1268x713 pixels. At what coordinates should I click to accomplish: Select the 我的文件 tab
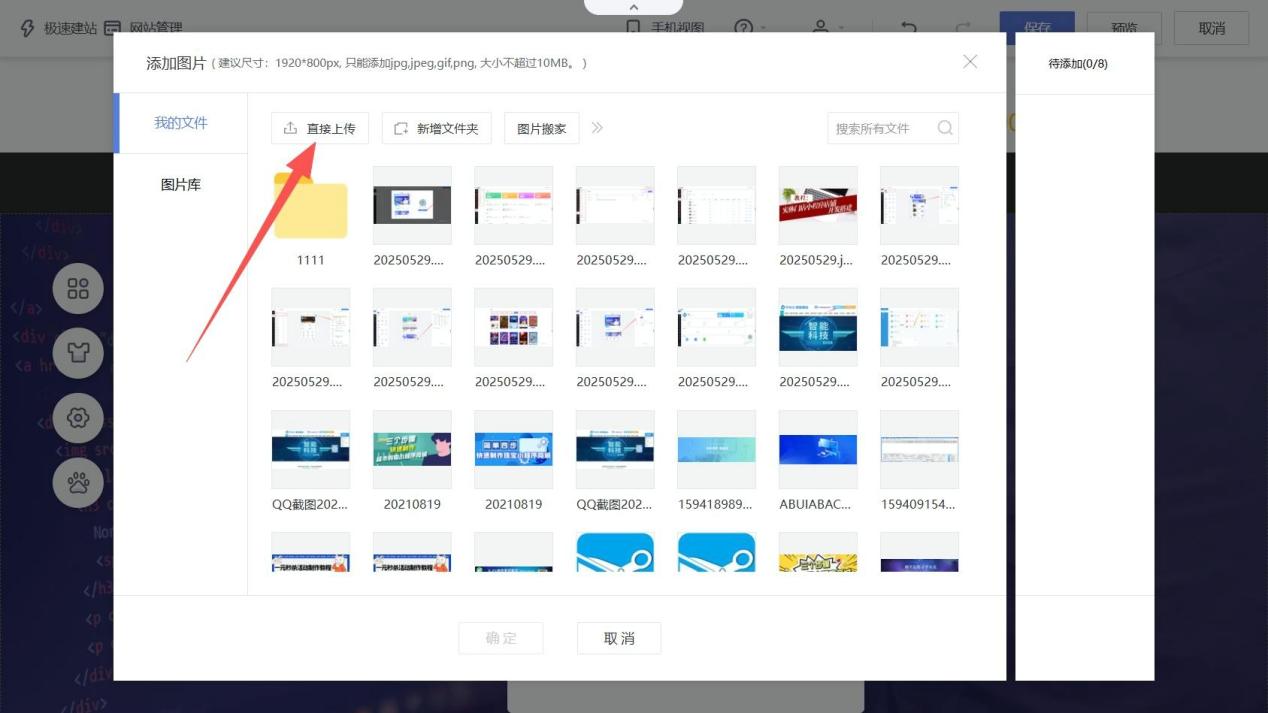pyautogui.click(x=181, y=123)
